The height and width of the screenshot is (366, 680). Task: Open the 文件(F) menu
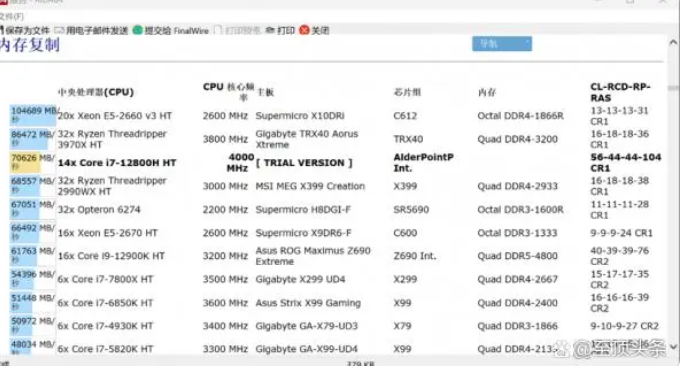12,16
